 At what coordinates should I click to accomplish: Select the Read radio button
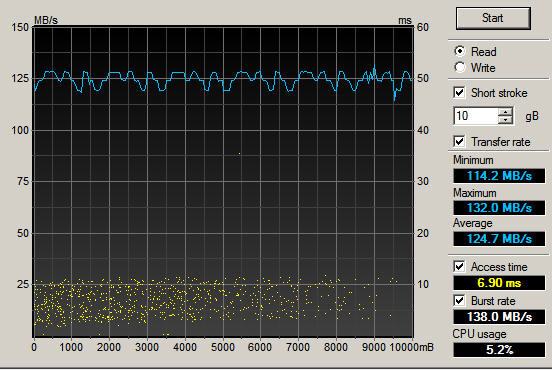tap(460, 51)
